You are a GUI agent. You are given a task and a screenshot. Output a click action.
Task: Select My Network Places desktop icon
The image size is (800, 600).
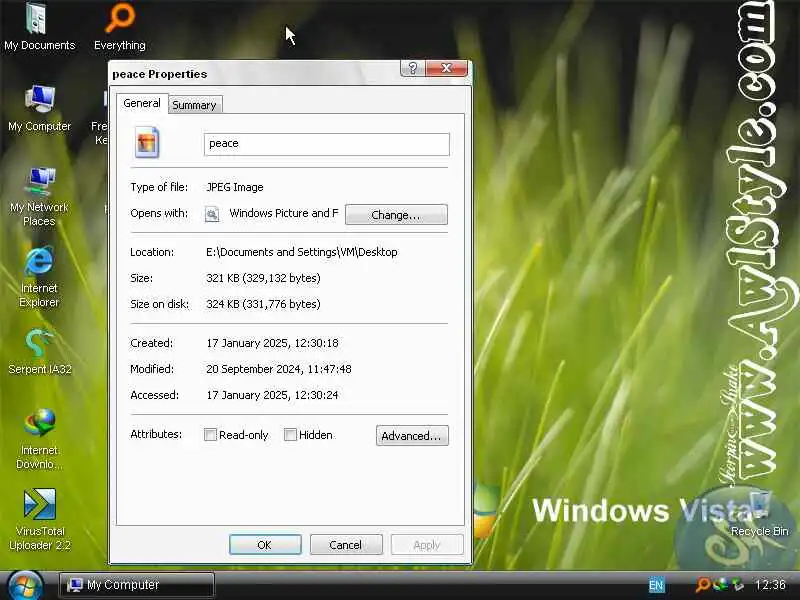click(39, 196)
